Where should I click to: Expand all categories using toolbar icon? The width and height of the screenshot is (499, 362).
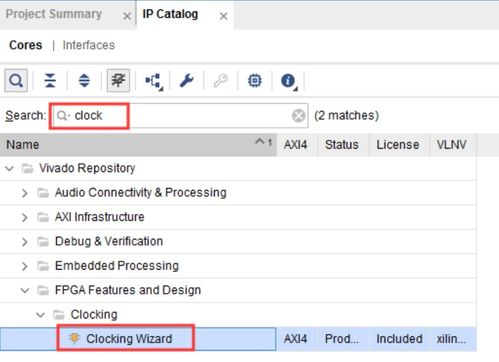coord(84,81)
